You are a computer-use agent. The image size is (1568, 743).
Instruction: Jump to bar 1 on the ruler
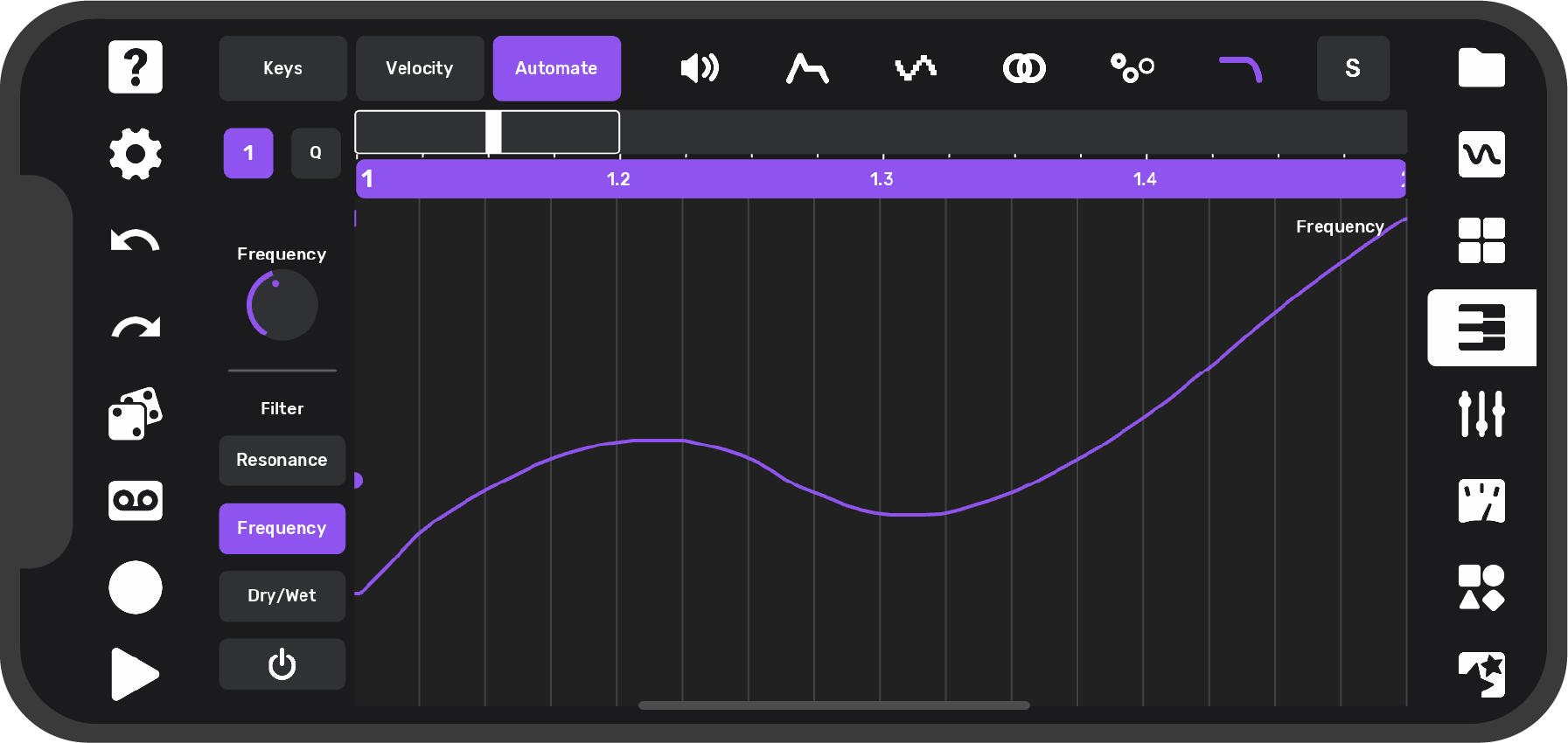tap(368, 179)
